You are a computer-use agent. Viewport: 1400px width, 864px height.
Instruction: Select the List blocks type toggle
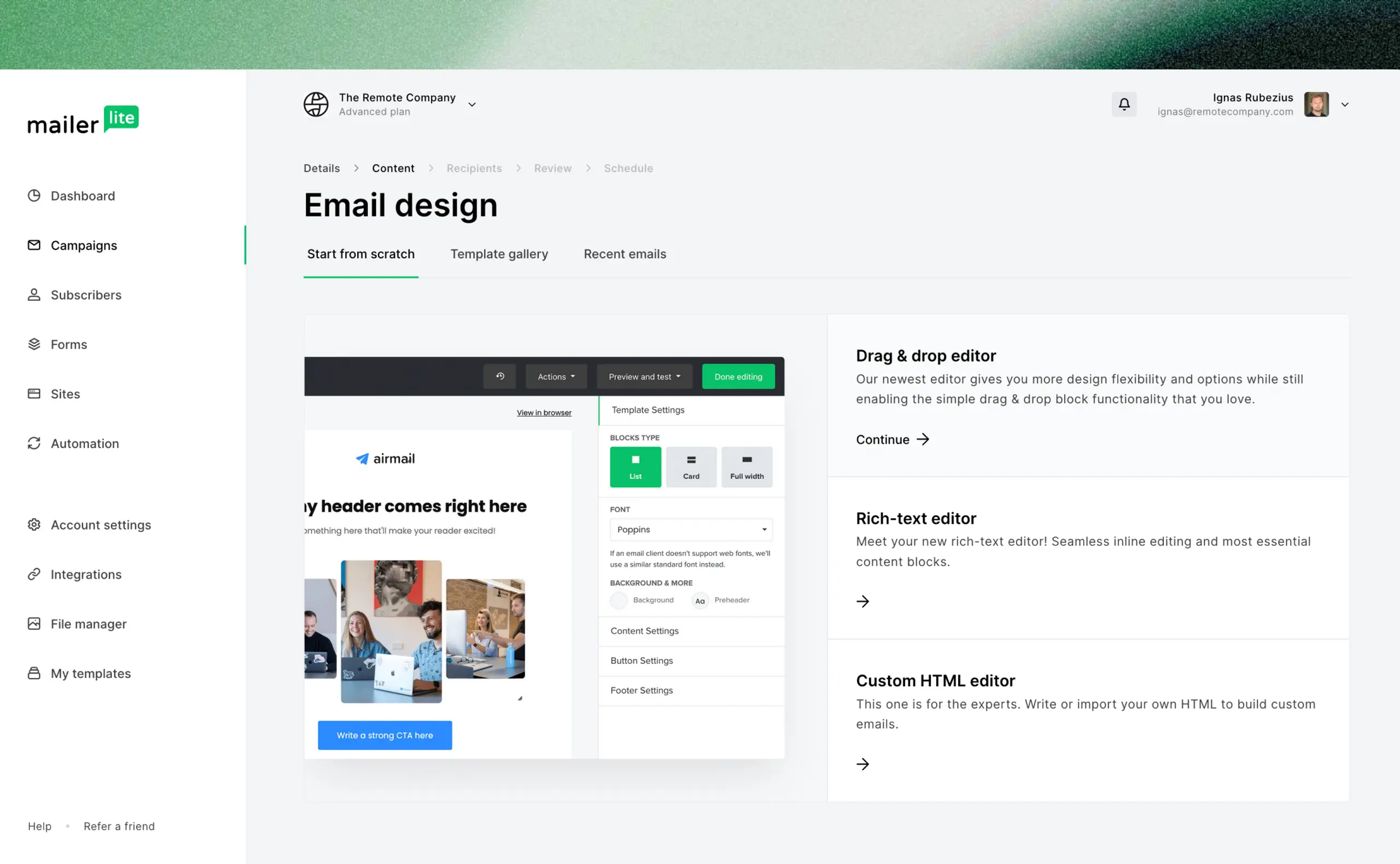pos(635,466)
